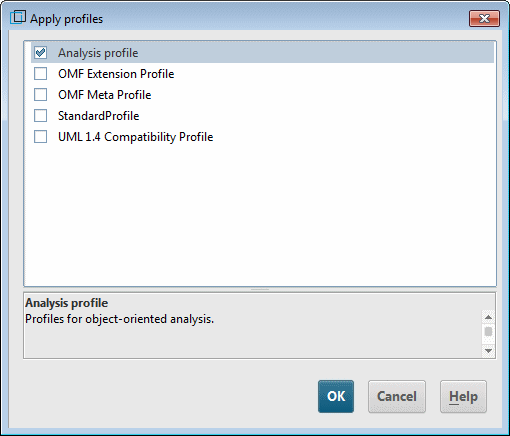Screen dimensions: 510x436
Task: Enable the OMF Extension Profile checkbox
Action: click(x=40, y=74)
